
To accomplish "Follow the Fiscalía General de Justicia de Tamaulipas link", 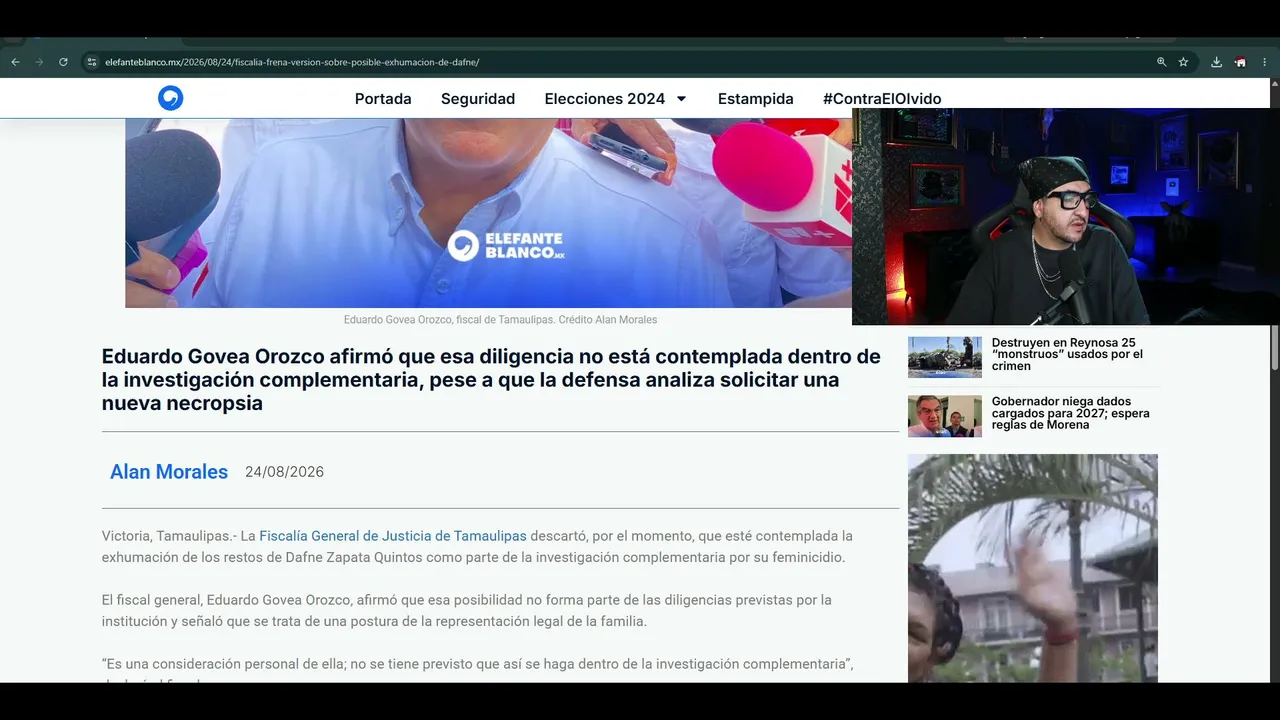I will pos(393,536).
